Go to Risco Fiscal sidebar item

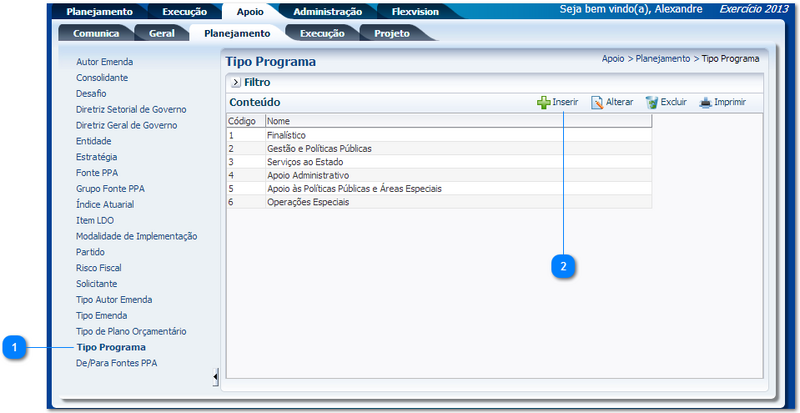[x=99, y=268]
